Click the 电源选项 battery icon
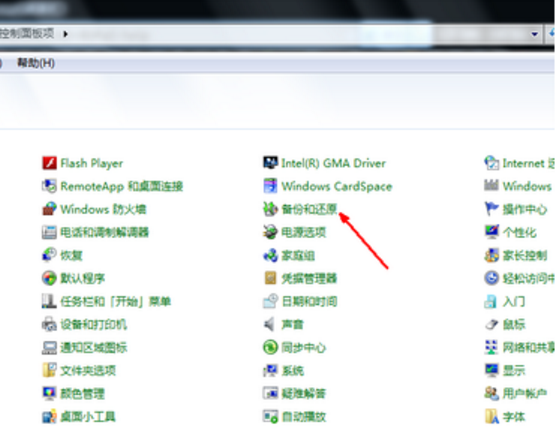557x436 pixels. pyautogui.click(x=270, y=232)
